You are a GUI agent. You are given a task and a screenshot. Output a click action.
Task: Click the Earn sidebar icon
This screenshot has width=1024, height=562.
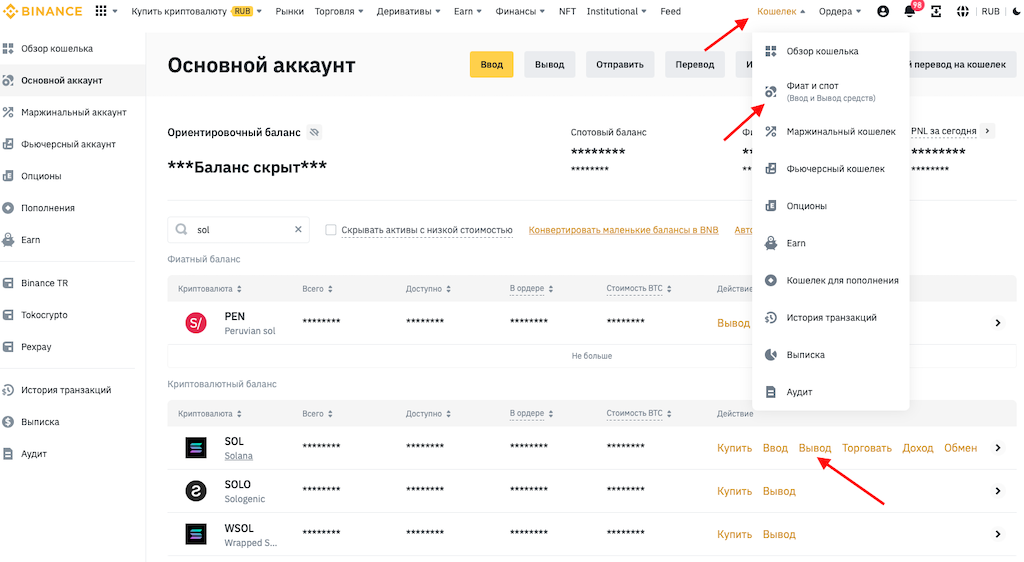click(x=8, y=240)
